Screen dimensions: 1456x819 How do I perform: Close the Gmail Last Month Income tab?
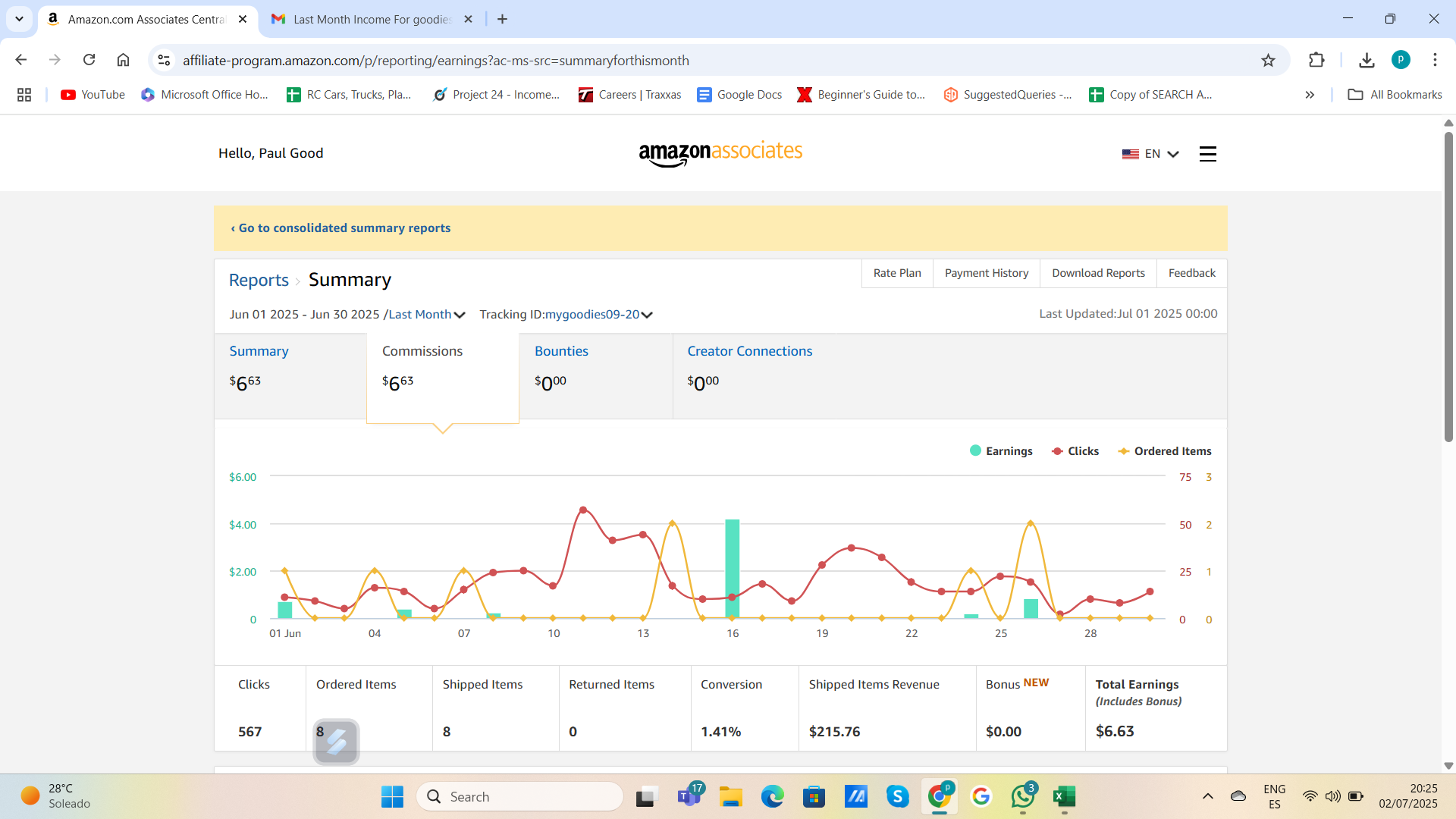(x=468, y=19)
